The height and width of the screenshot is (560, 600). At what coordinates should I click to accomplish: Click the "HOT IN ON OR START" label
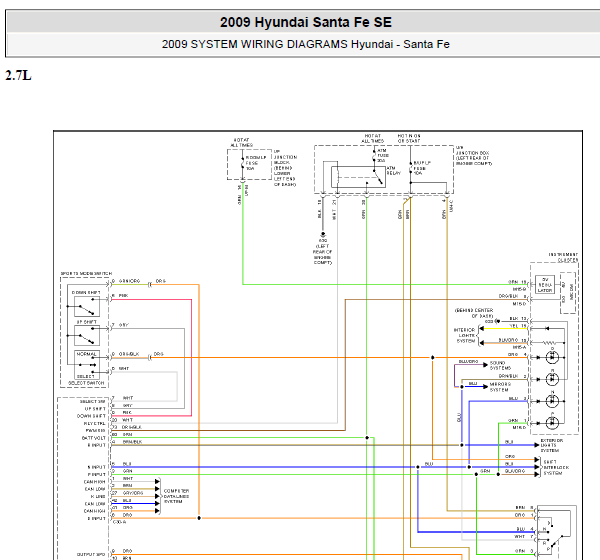coord(409,139)
